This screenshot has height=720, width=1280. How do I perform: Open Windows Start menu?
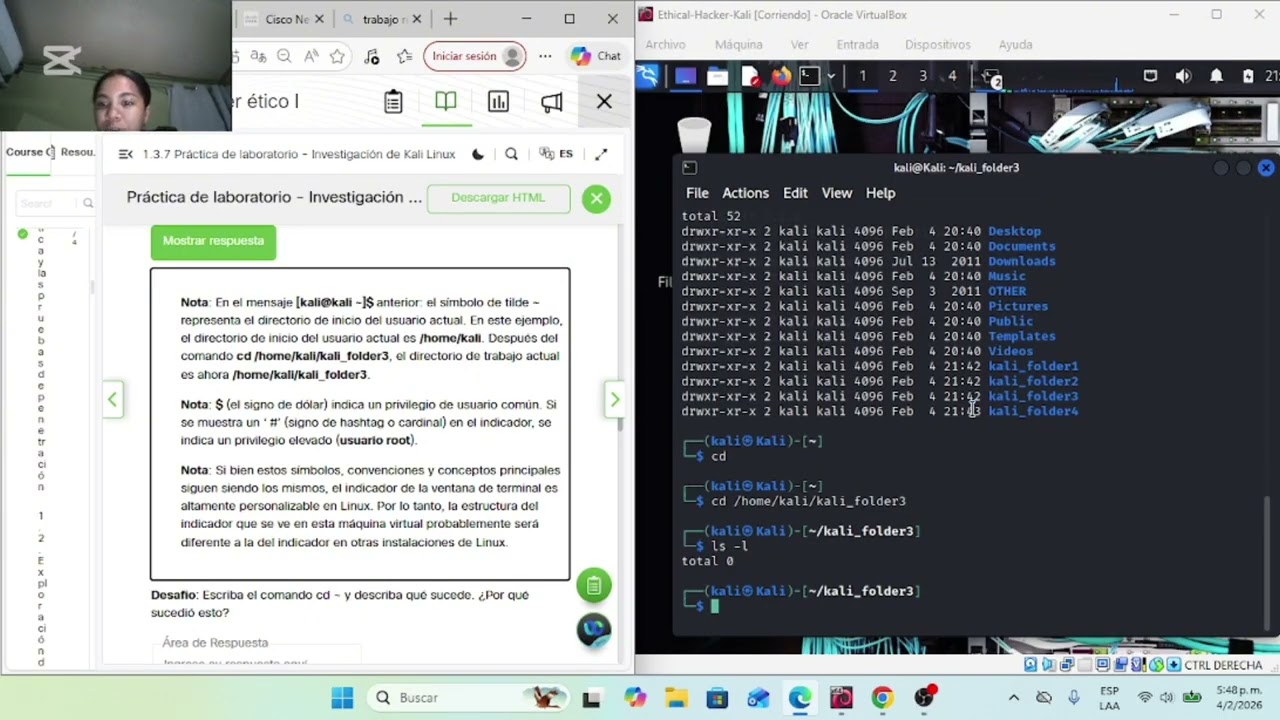[x=342, y=698]
